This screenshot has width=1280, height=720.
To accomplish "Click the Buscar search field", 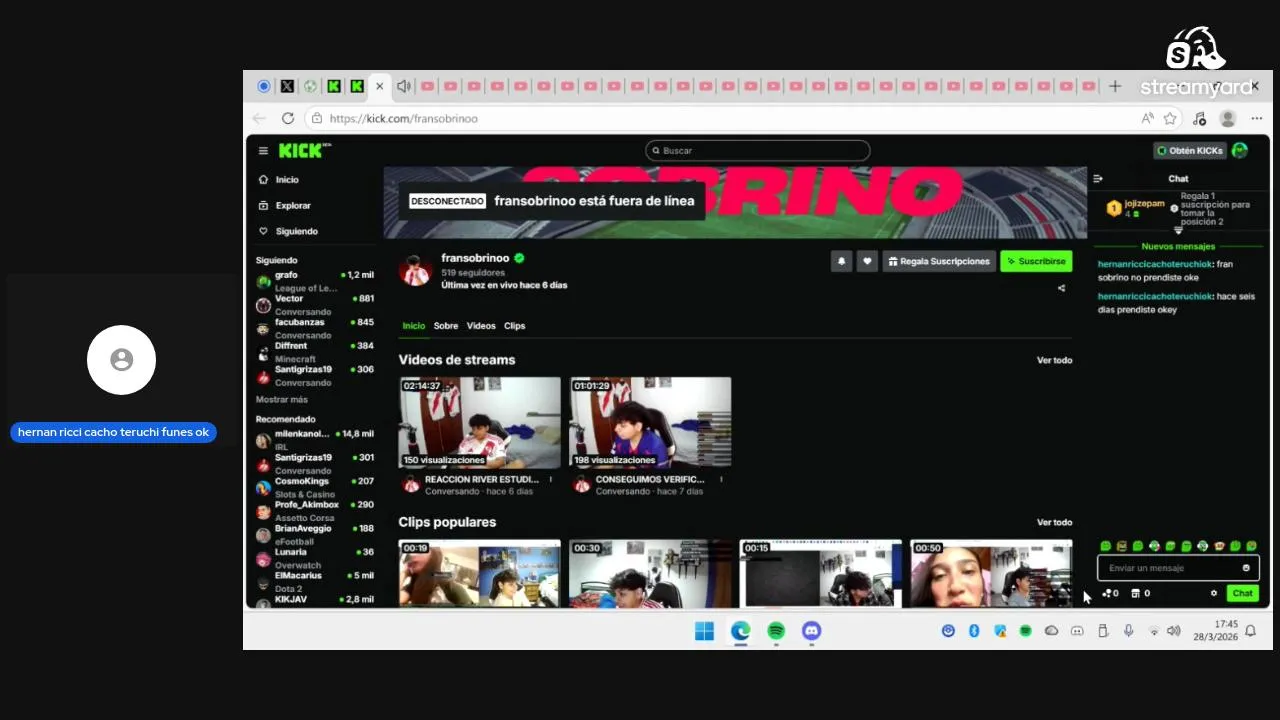I will click(x=757, y=151).
